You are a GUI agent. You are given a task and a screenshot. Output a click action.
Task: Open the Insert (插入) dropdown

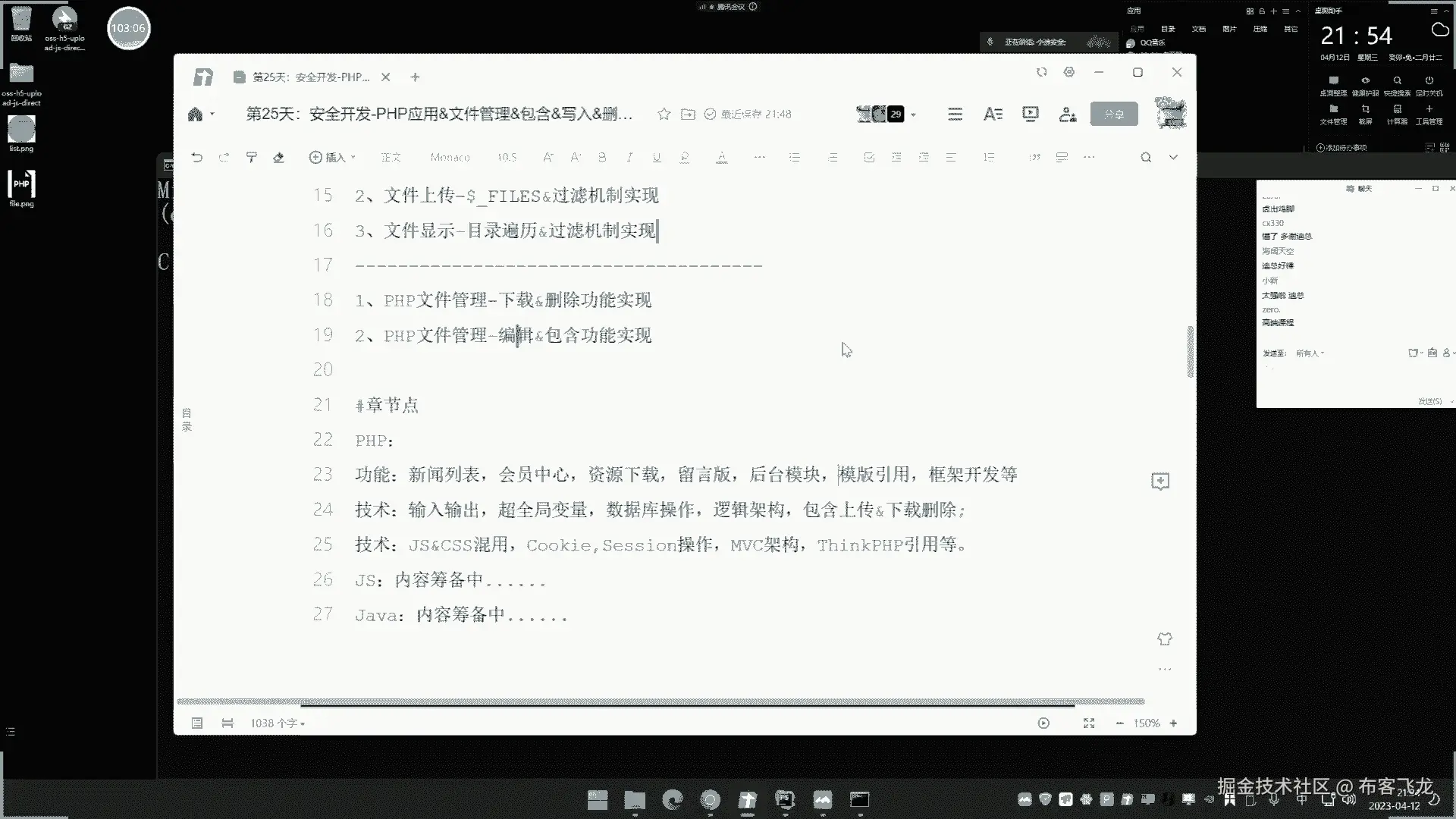333,157
